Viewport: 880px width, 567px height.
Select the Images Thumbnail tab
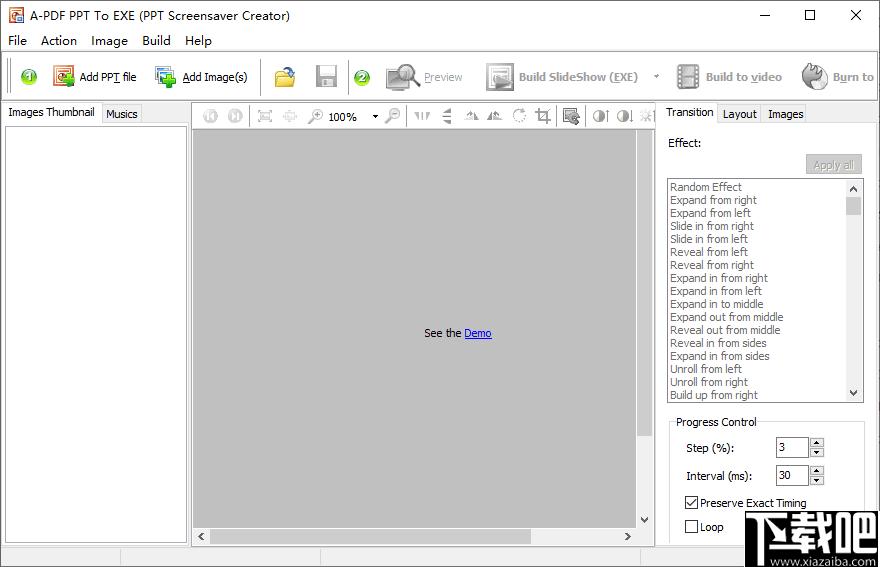(51, 112)
